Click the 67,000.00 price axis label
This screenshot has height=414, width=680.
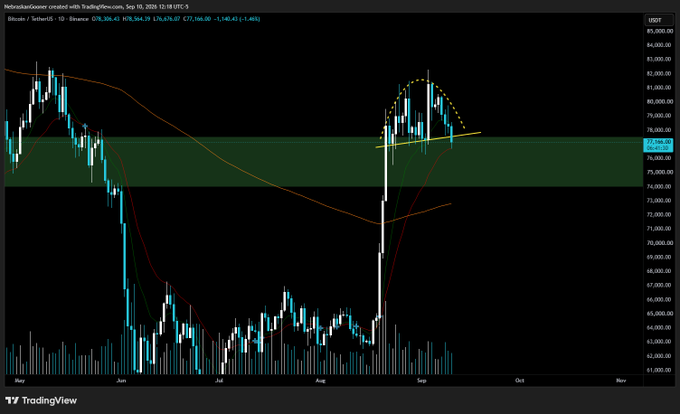pos(659,285)
